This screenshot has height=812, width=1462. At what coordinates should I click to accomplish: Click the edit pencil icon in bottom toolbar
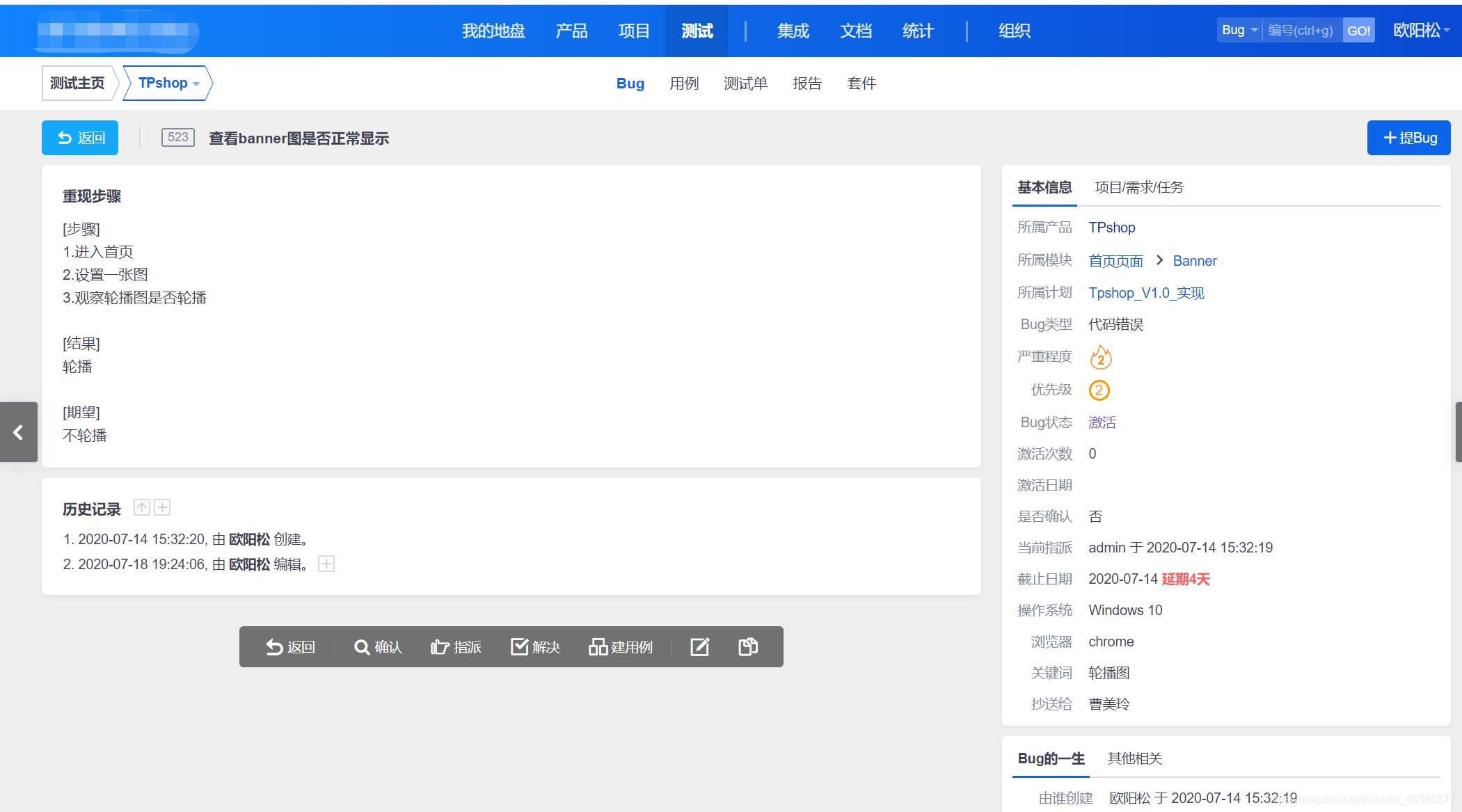699,647
